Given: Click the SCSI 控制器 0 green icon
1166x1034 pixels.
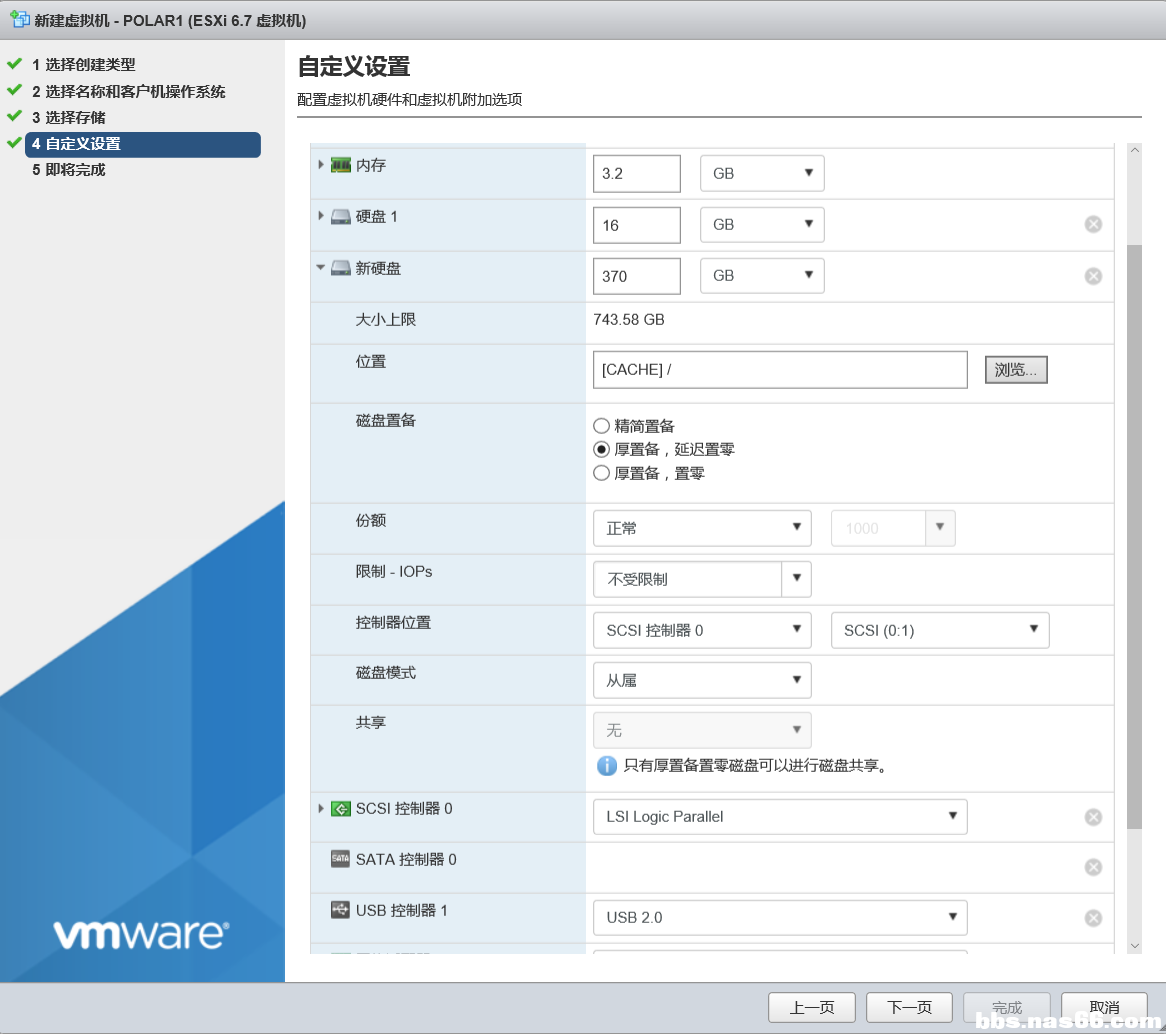Looking at the screenshot, I should [341, 809].
